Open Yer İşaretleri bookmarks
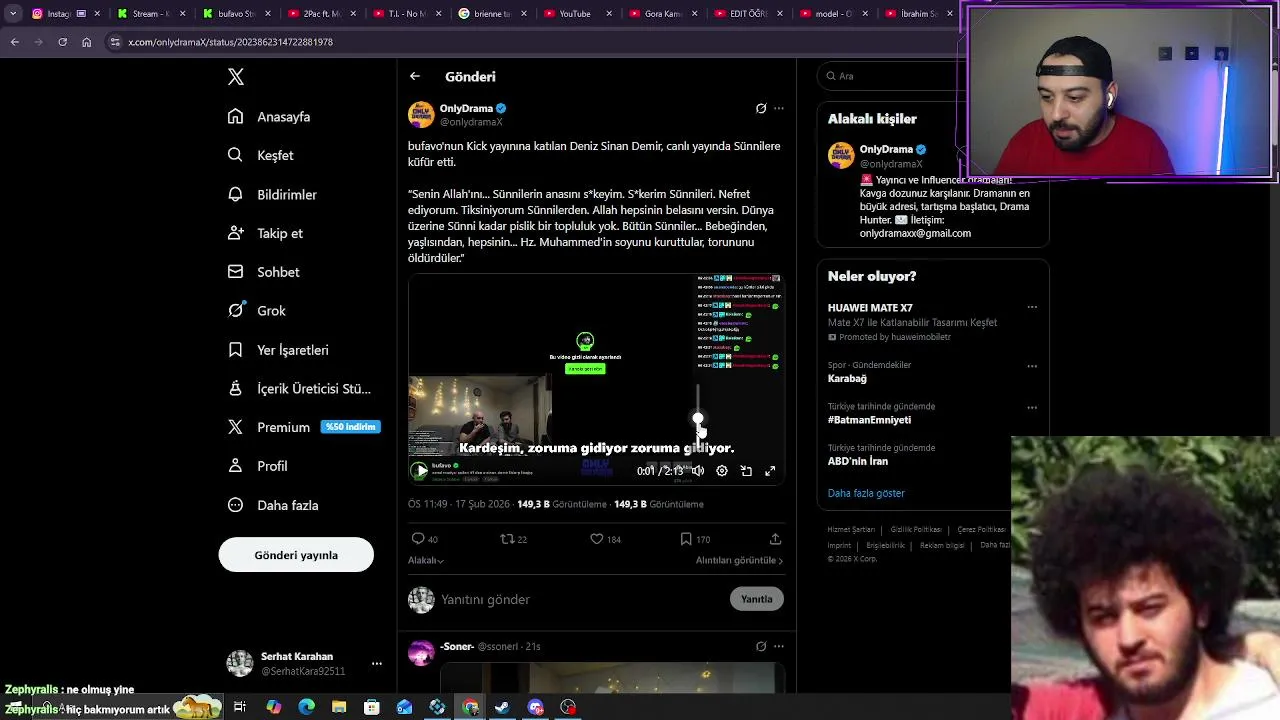Viewport: 1280px width, 720px height. tap(278, 350)
